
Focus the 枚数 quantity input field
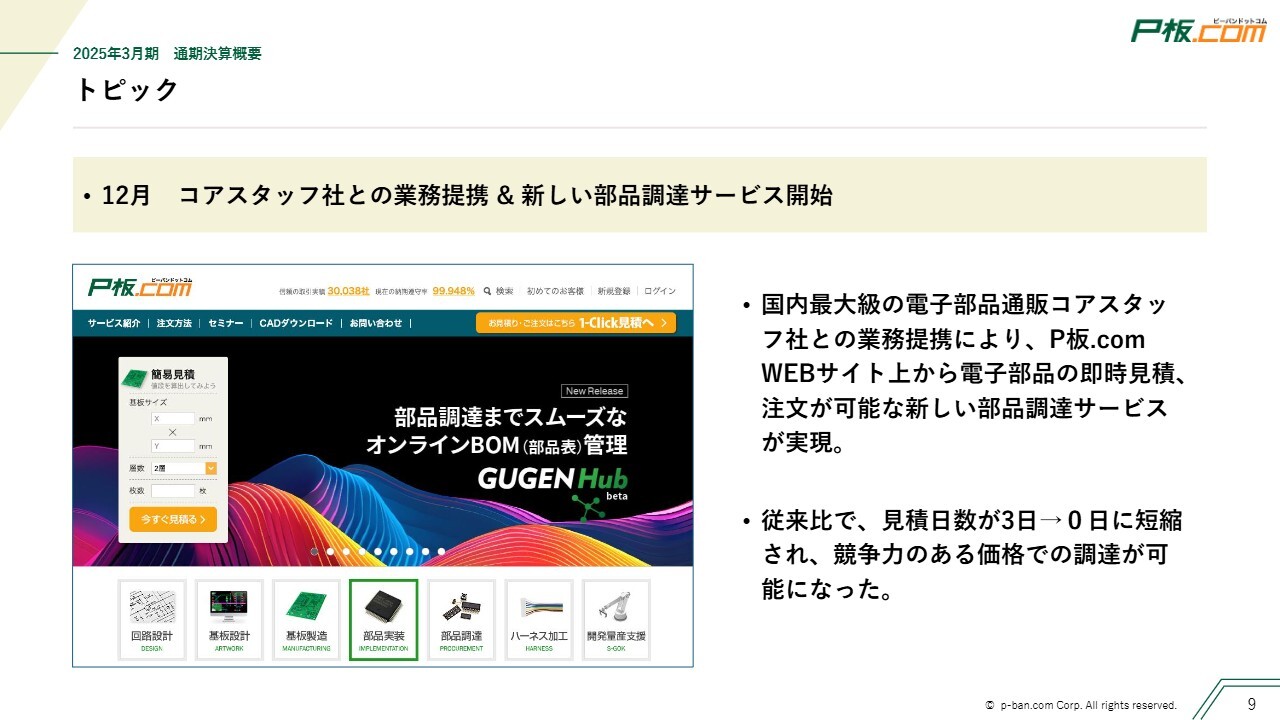point(173,491)
